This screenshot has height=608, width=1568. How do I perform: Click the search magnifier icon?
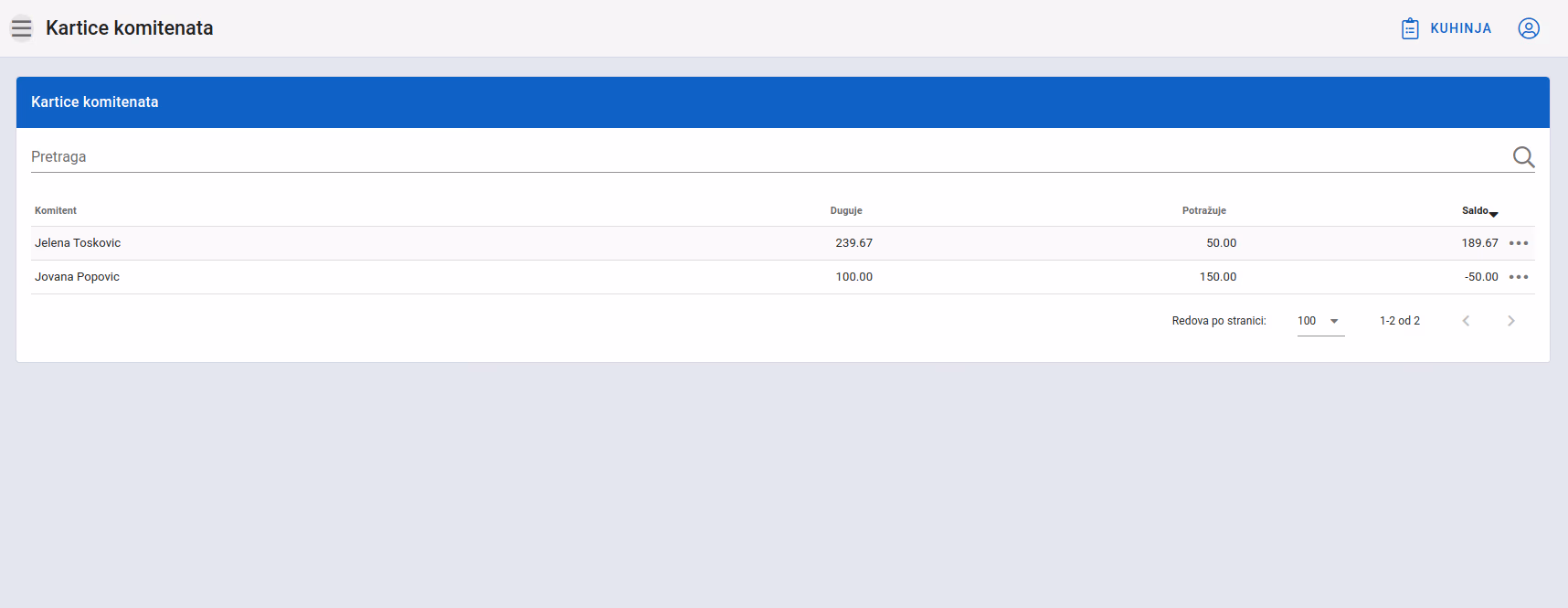pos(1523,157)
